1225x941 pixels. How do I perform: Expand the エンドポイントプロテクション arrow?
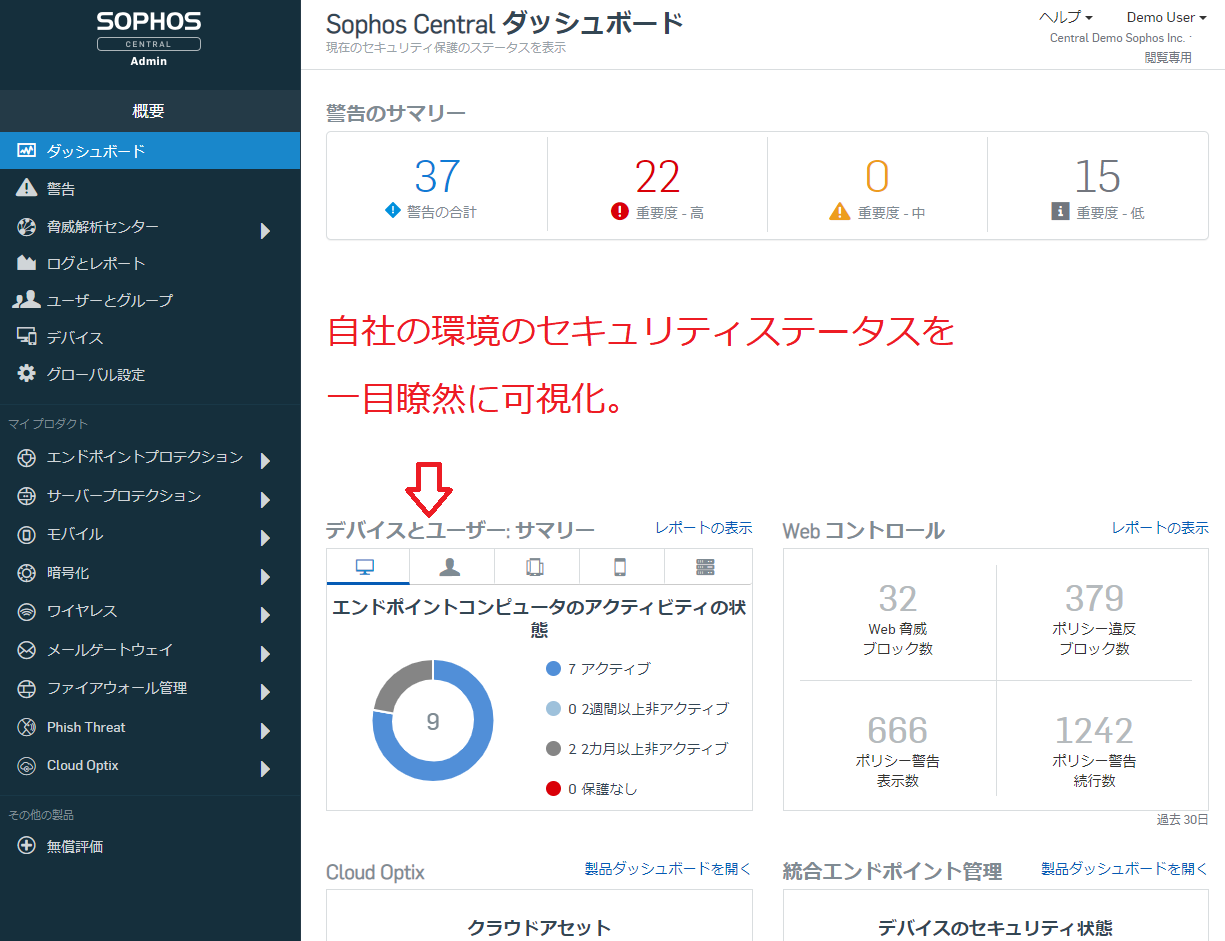click(x=265, y=461)
